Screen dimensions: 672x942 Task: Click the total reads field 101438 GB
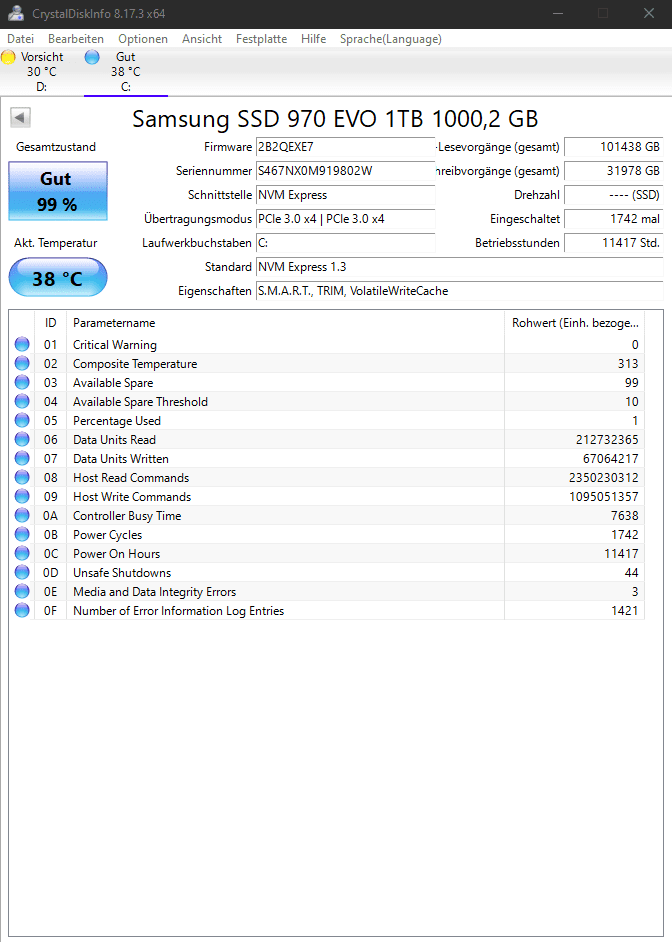click(x=614, y=147)
